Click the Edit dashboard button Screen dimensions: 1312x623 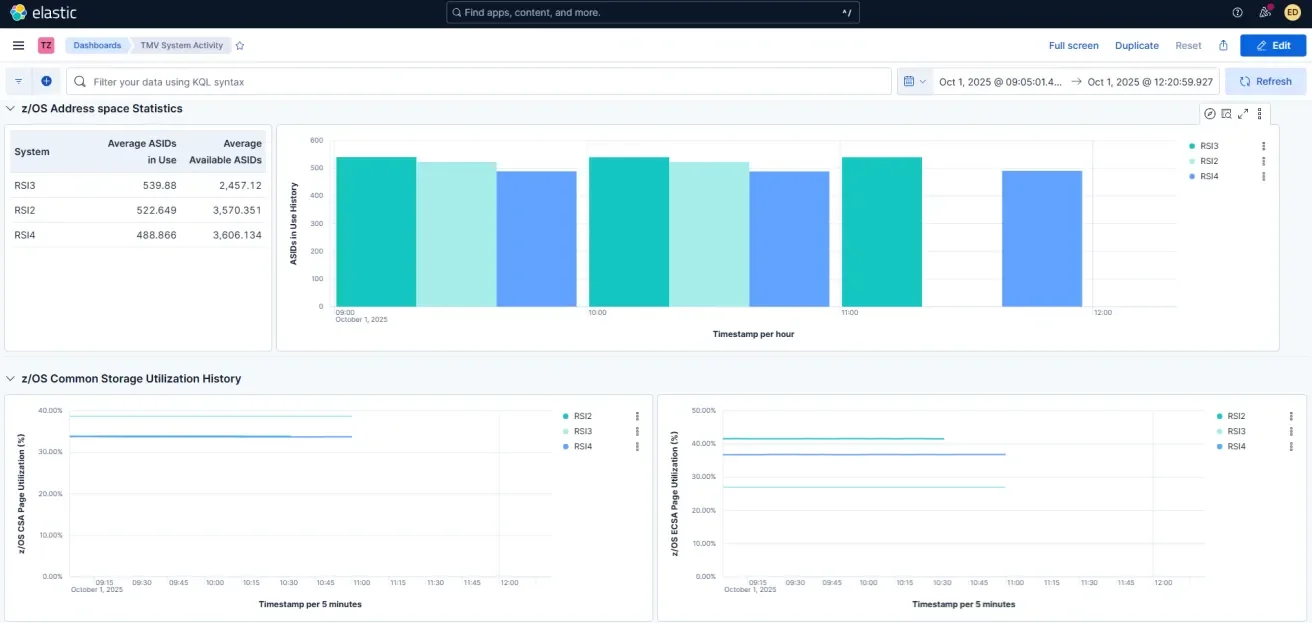1272,46
